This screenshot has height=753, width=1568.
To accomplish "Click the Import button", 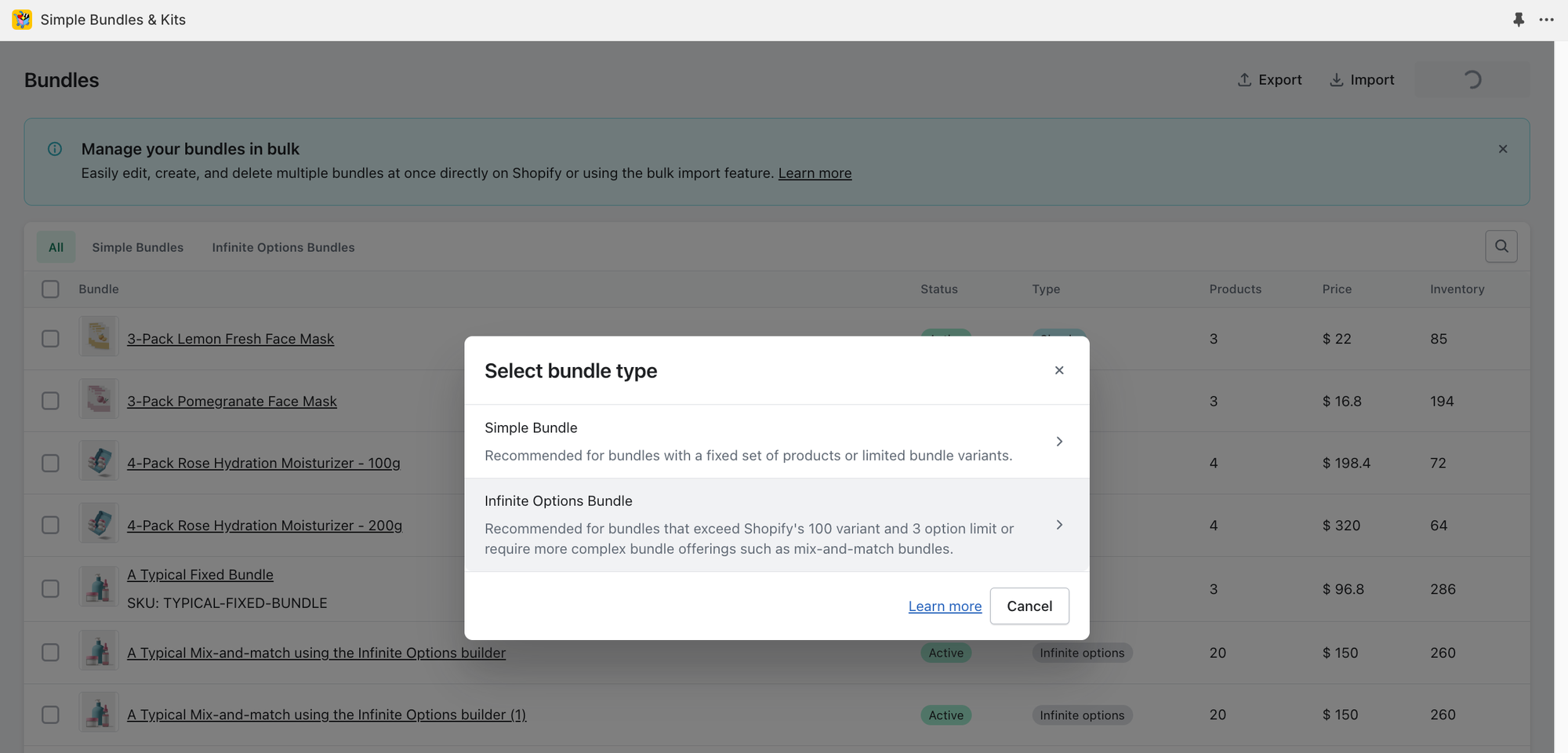I will pyautogui.click(x=1362, y=80).
